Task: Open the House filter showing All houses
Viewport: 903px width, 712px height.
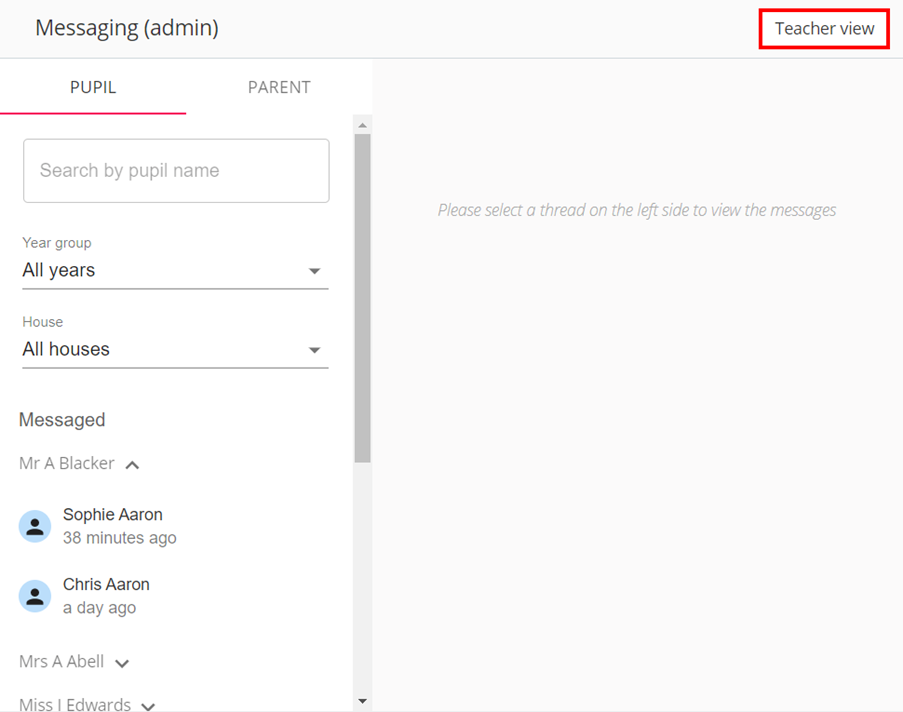Action: point(175,349)
